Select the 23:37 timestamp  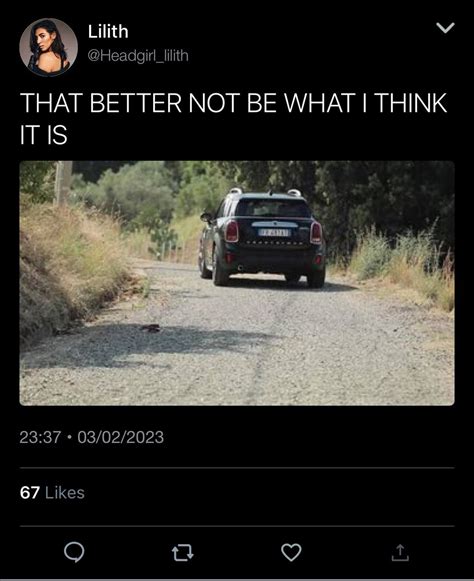pyautogui.click(x=40, y=437)
